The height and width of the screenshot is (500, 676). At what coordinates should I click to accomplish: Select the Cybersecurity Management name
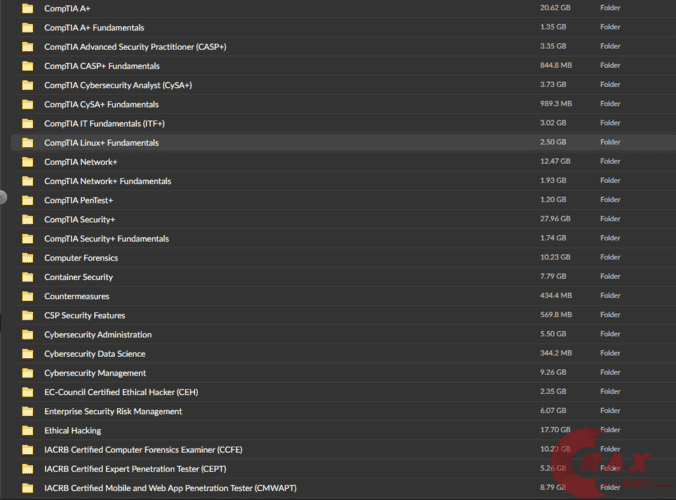(x=95, y=373)
